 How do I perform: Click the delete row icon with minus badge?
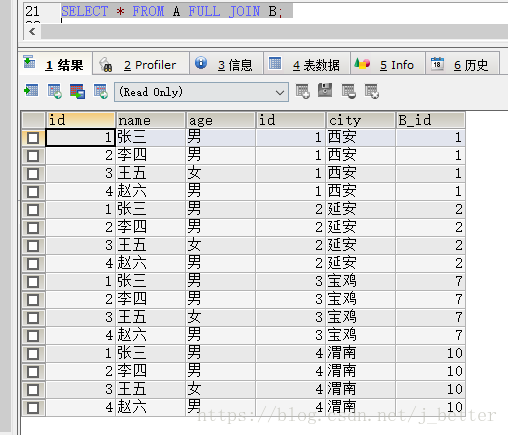[349, 91]
